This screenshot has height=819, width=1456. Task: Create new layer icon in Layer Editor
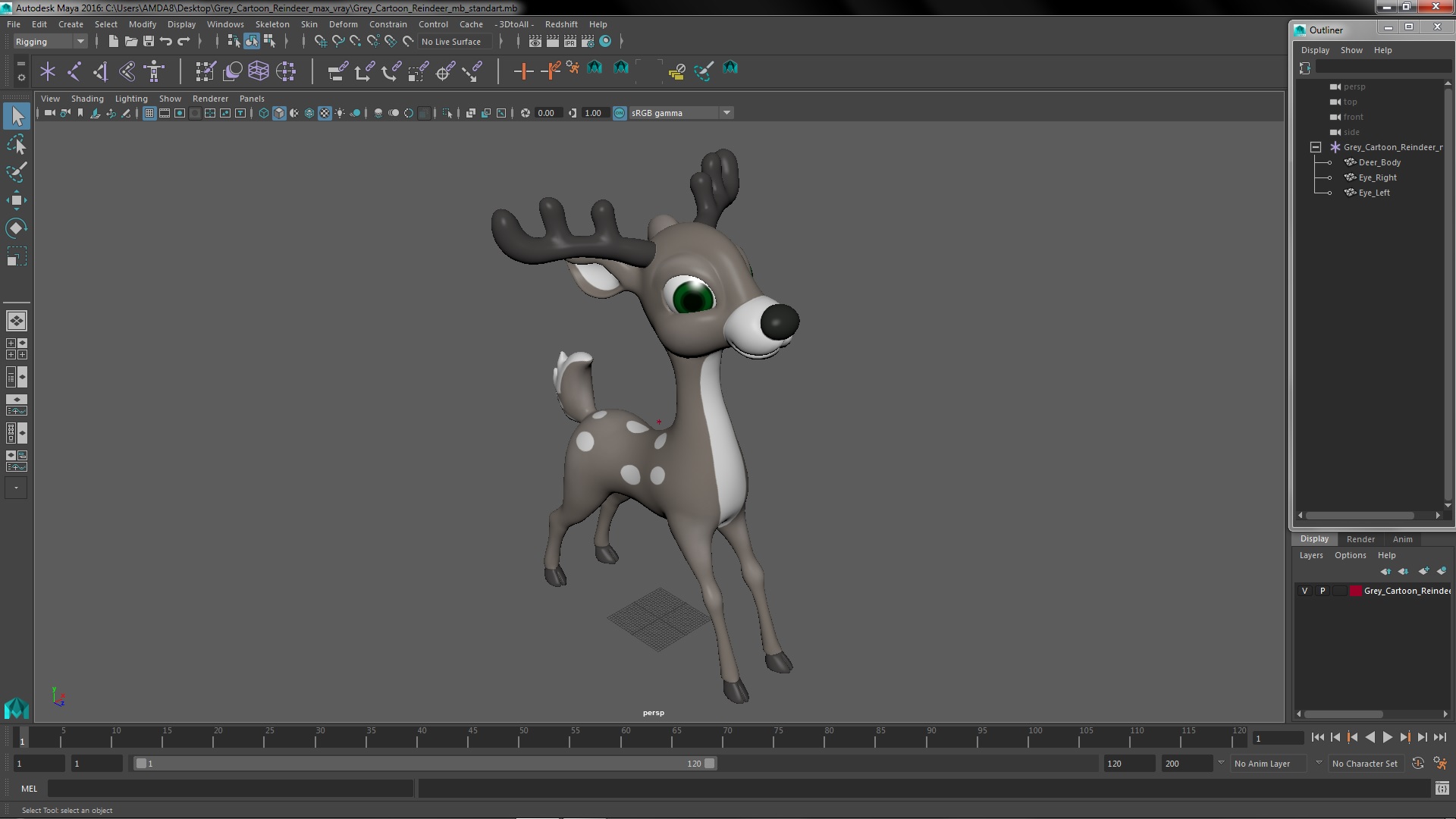pyautogui.click(x=1423, y=571)
